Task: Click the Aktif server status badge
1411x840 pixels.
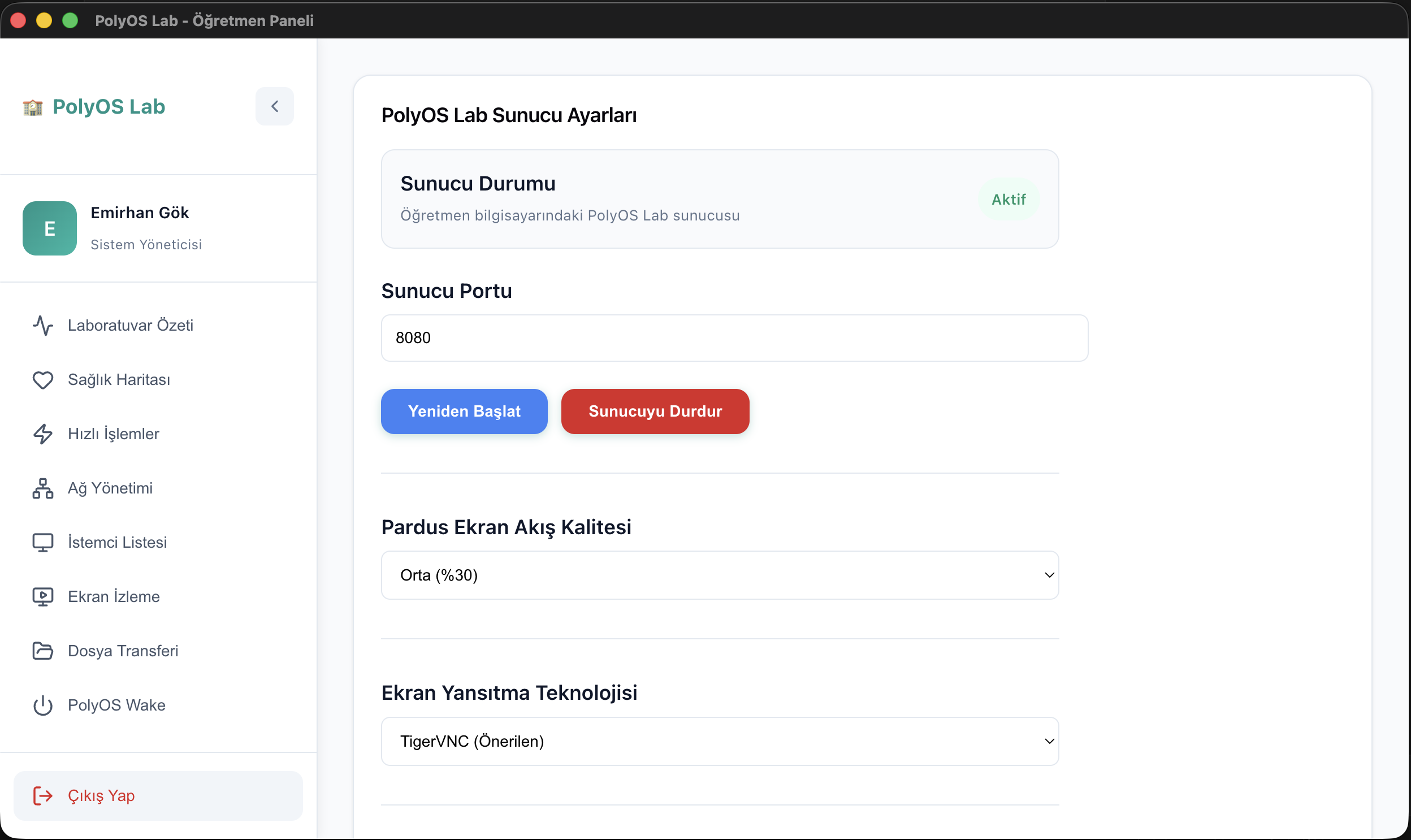Action: point(1009,199)
